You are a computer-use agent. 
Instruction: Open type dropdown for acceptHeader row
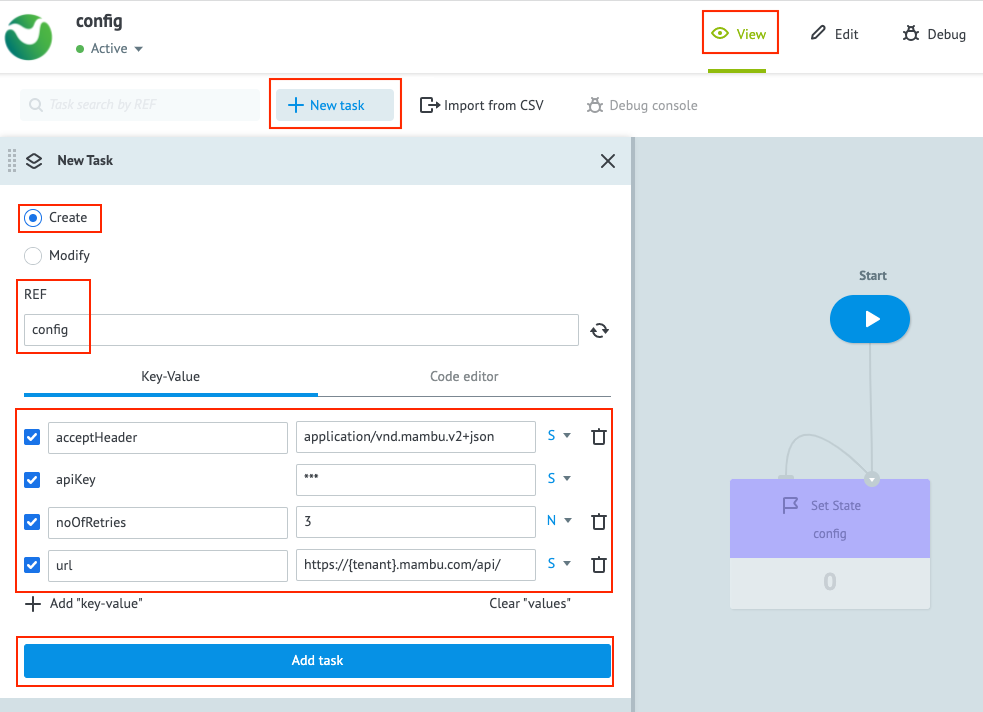(x=558, y=436)
